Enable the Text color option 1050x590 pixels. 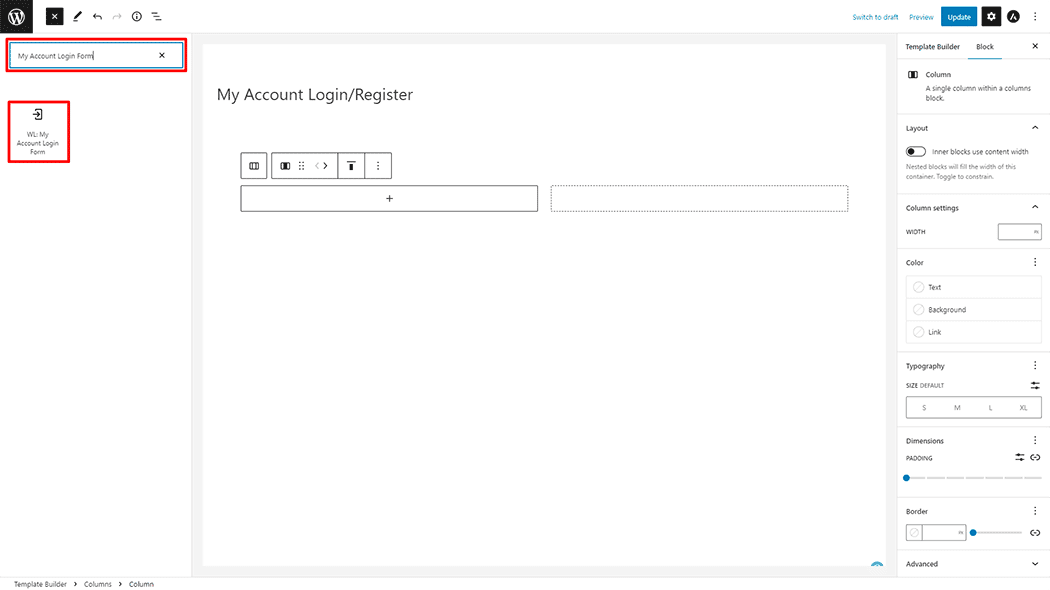pyautogui.click(x=919, y=287)
